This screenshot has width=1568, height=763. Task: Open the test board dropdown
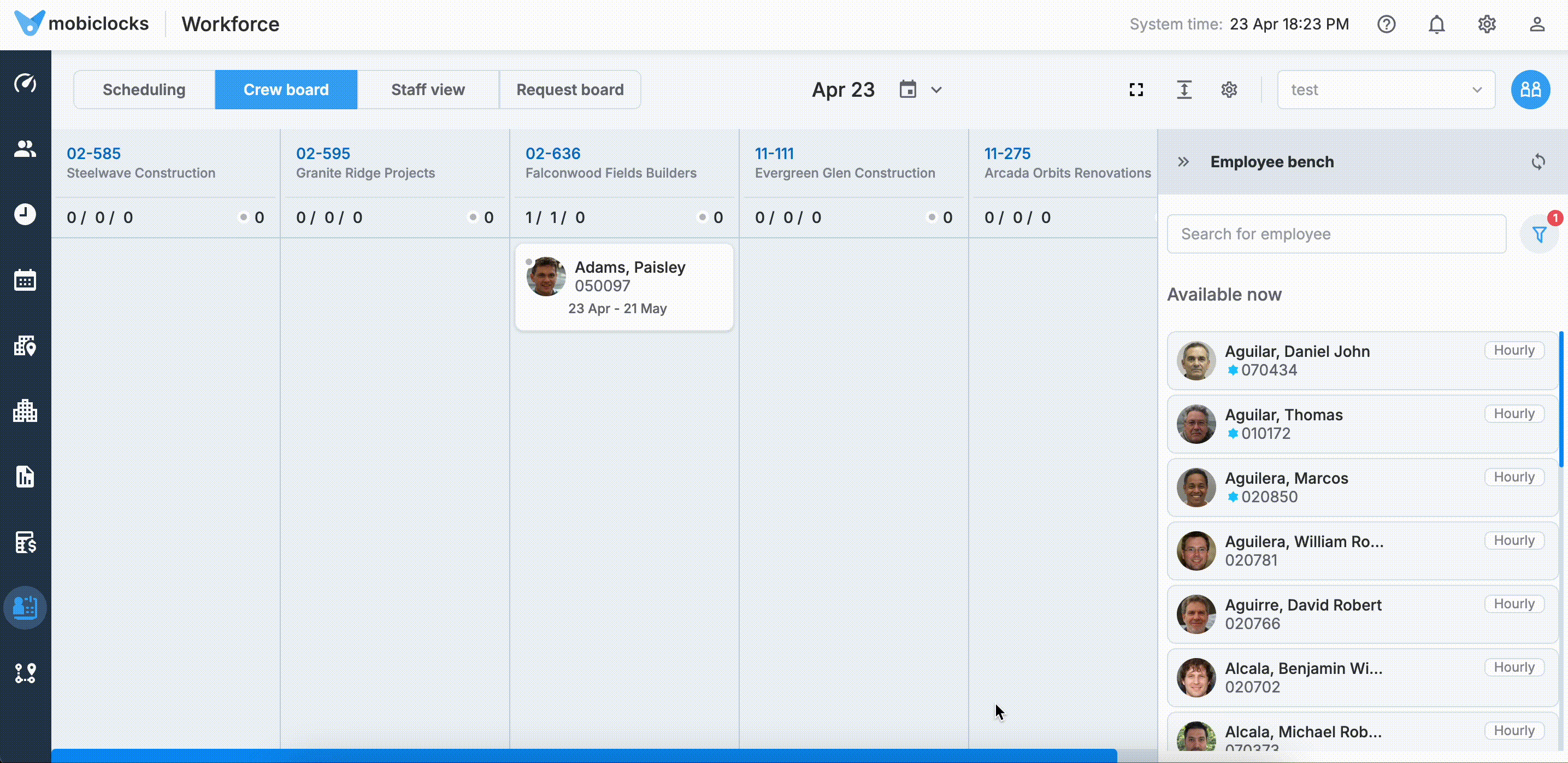click(x=1386, y=90)
